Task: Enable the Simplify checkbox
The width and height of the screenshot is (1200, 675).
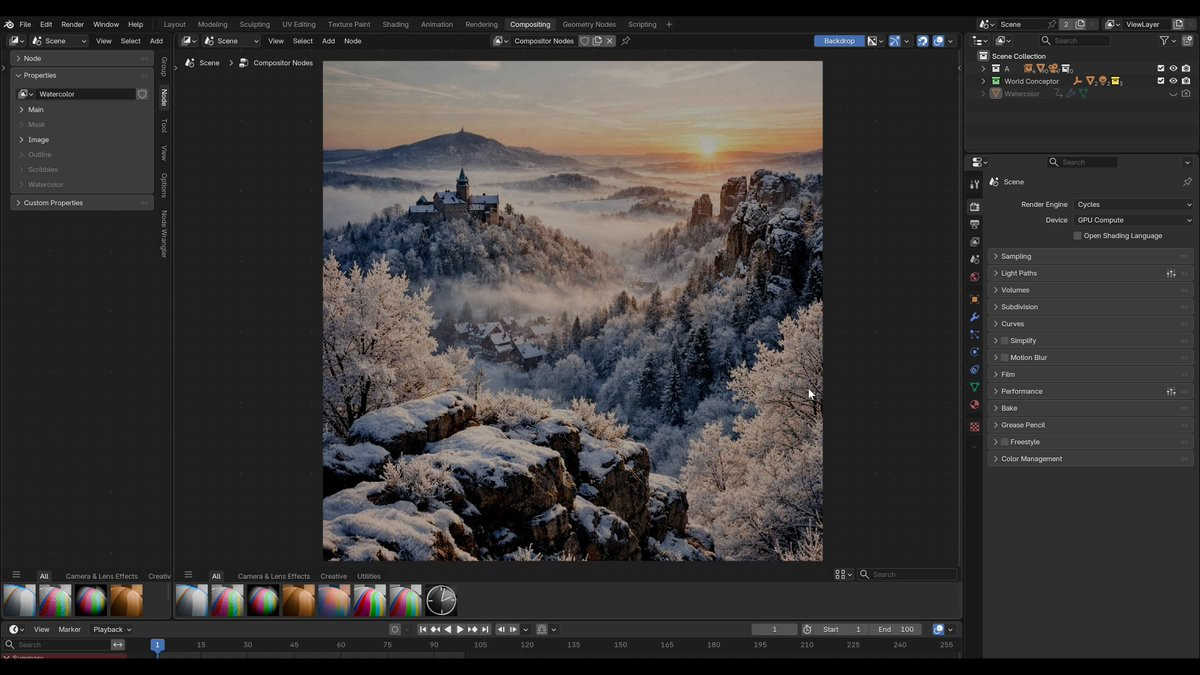Action: pos(1005,341)
